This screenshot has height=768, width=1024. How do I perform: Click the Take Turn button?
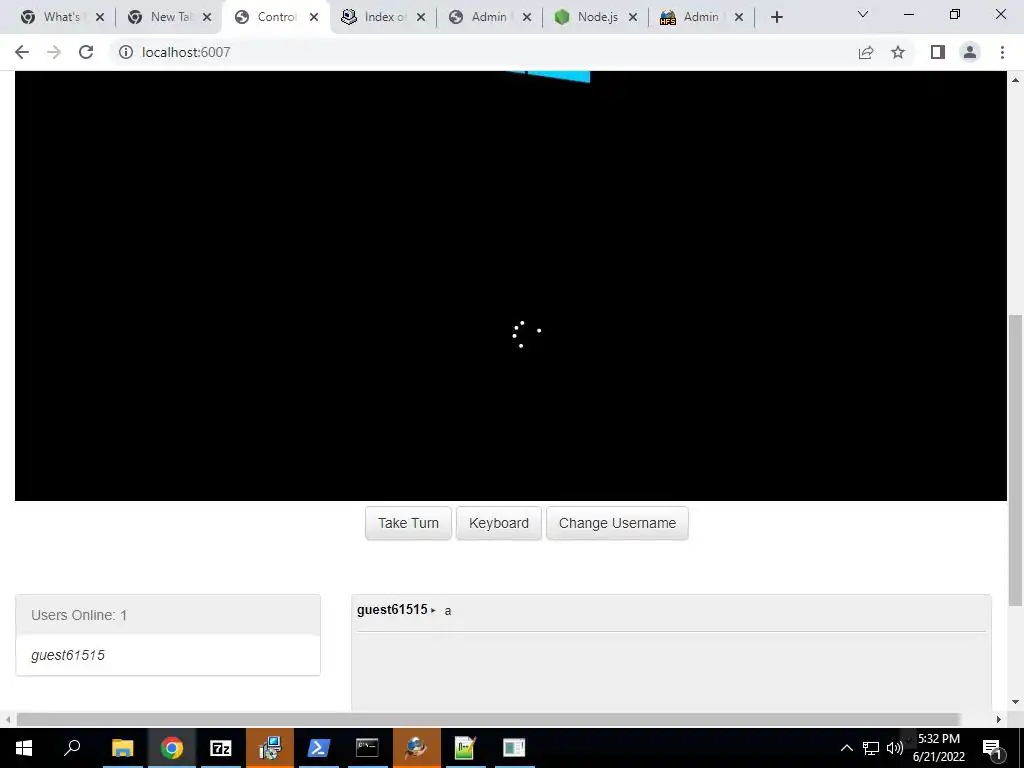point(408,523)
